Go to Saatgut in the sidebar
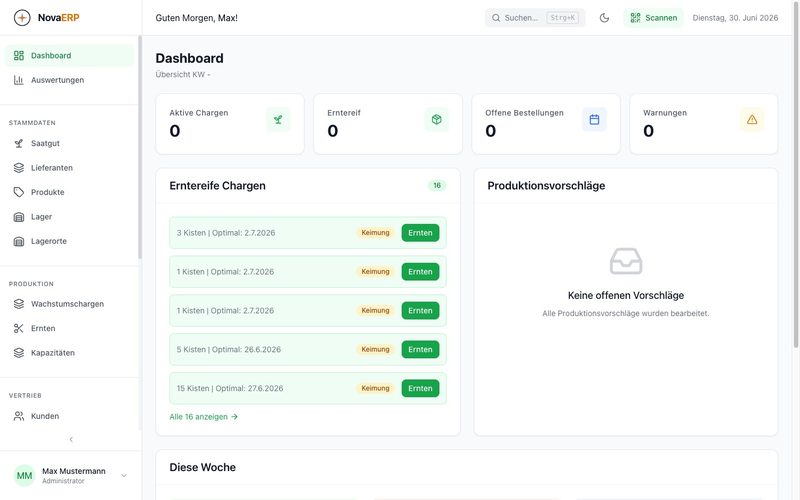 [x=69, y=143]
